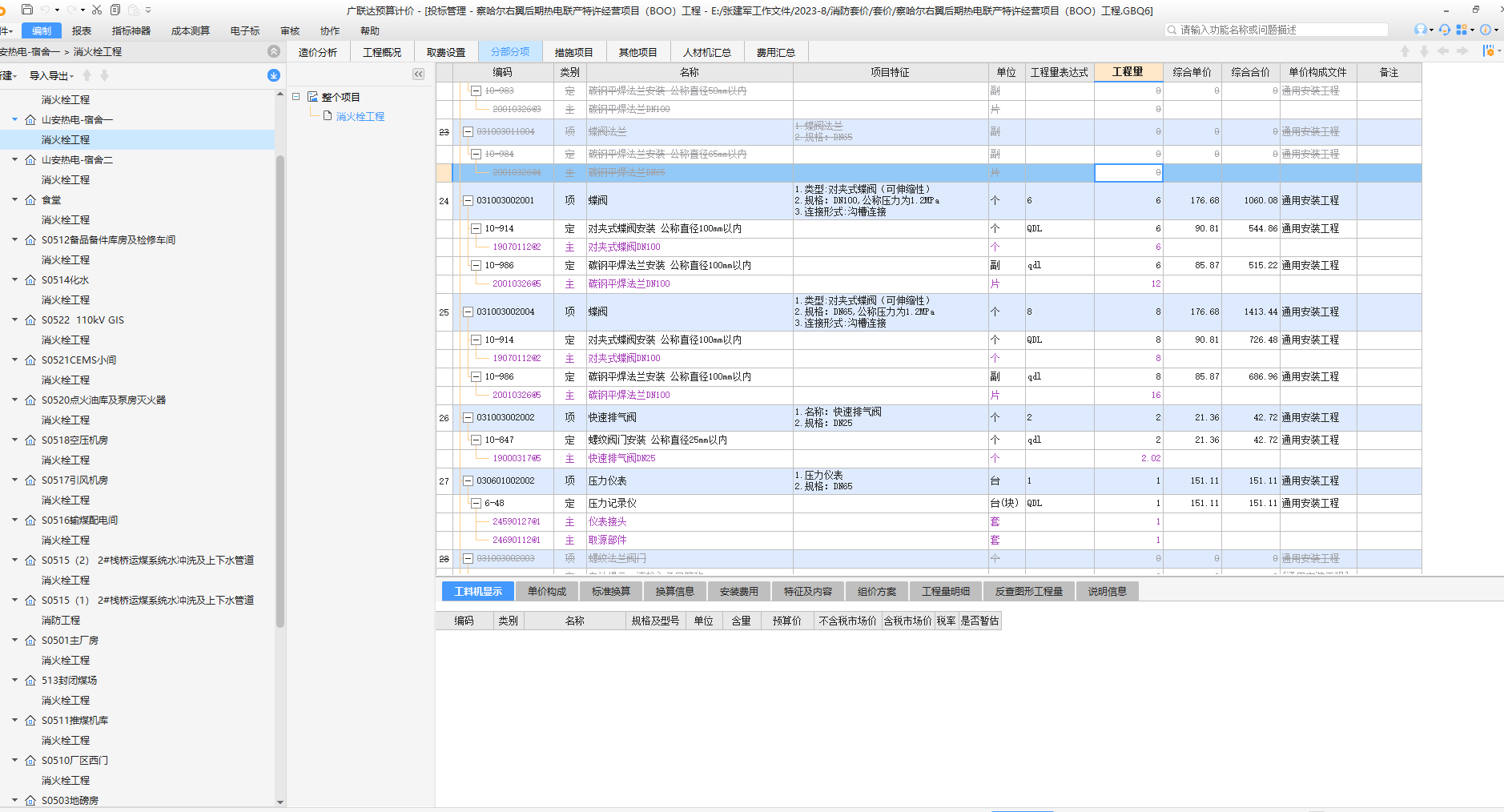Open the 电子标 menu
This screenshot has height=812, width=1504.
[245, 30]
